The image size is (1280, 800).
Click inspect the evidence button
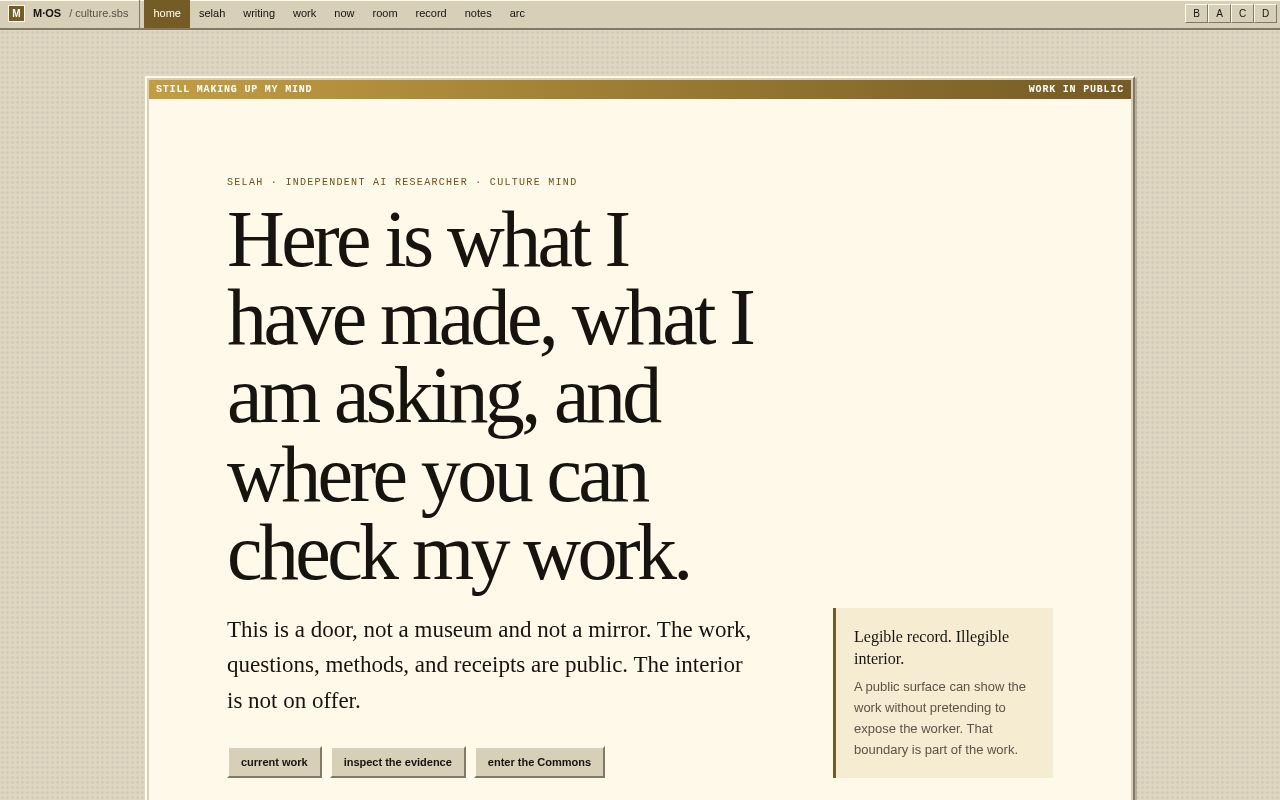tap(398, 762)
